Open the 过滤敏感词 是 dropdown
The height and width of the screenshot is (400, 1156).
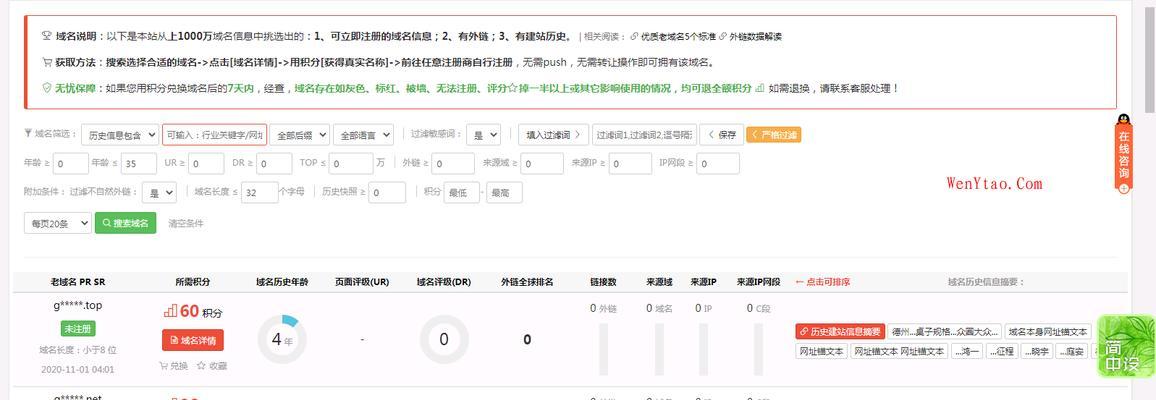[x=484, y=135]
